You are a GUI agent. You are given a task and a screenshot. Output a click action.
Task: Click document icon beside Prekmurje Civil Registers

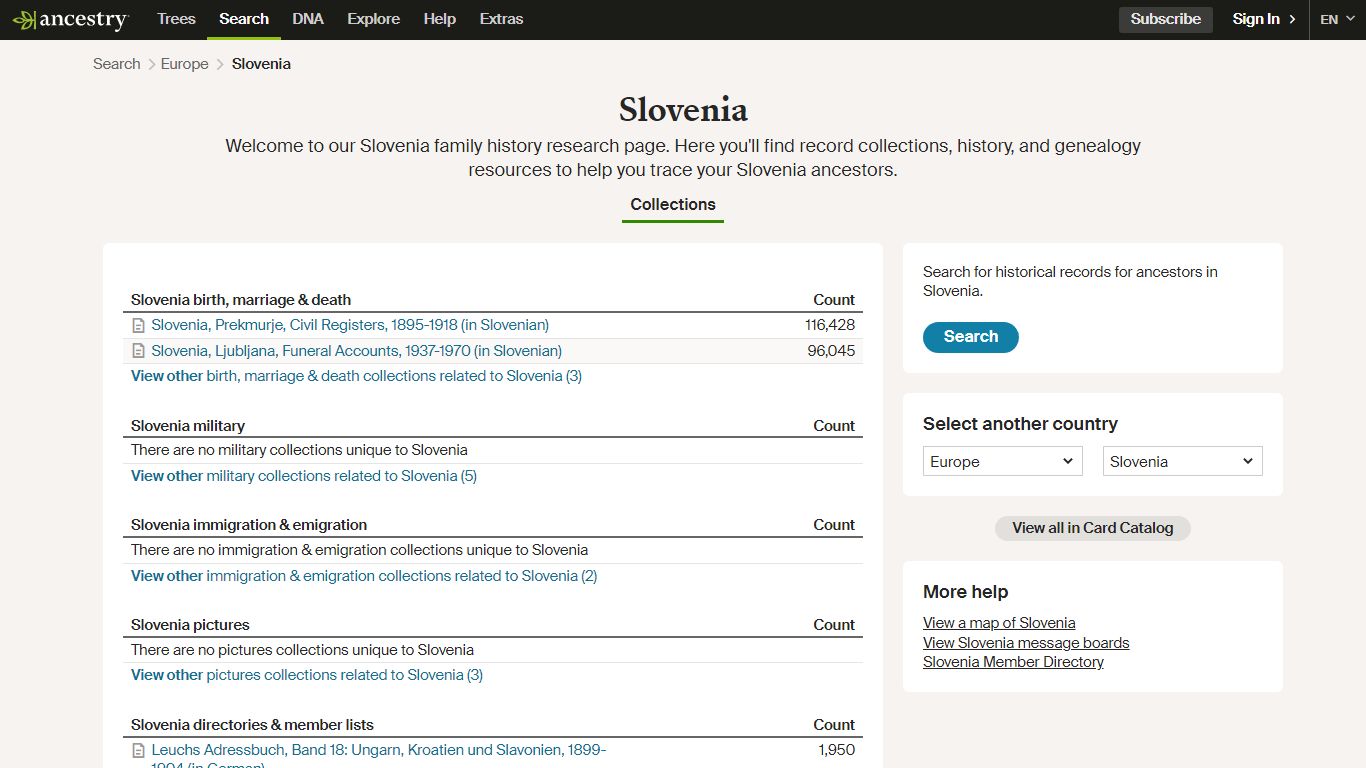pos(139,325)
